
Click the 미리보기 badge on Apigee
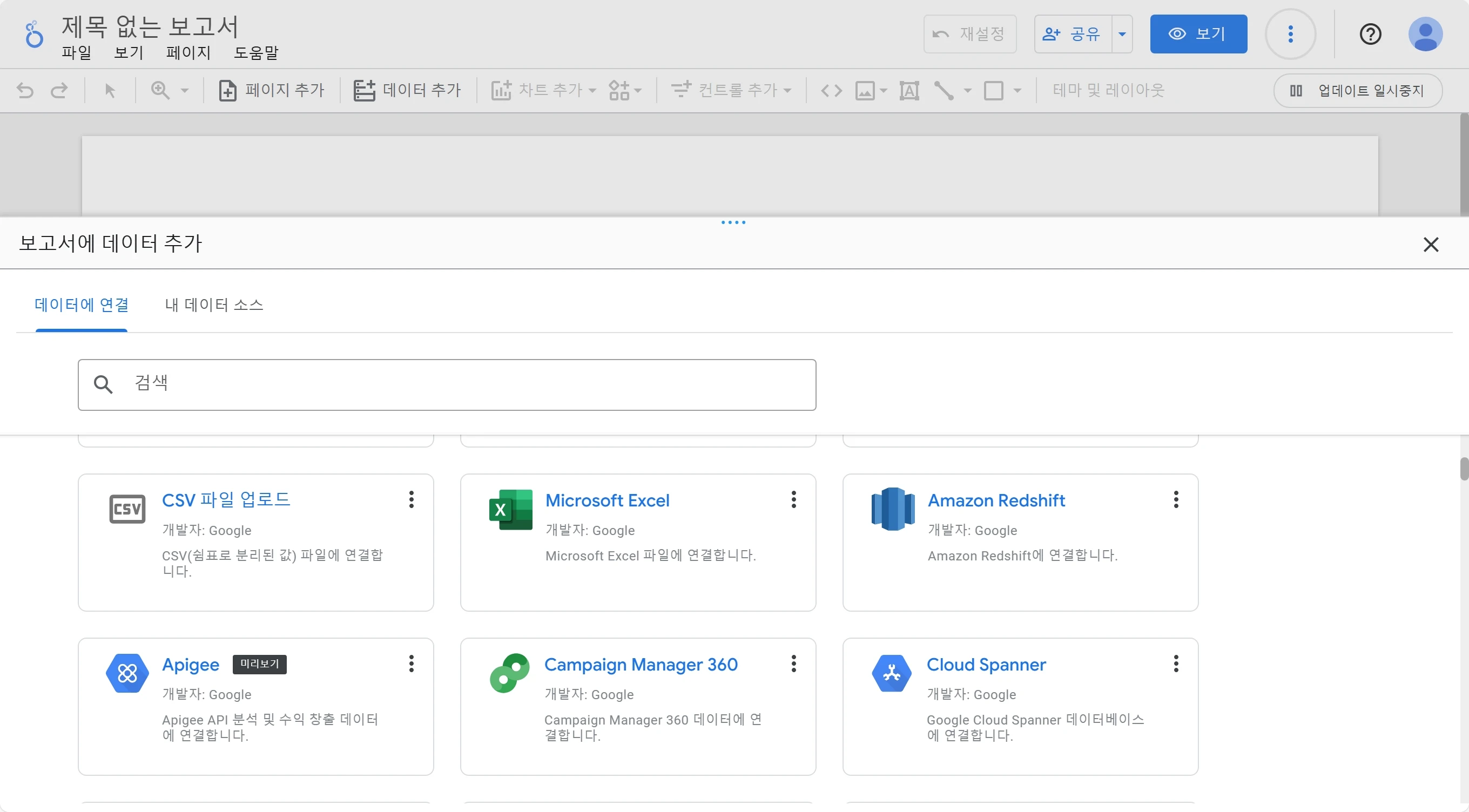point(259,664)
